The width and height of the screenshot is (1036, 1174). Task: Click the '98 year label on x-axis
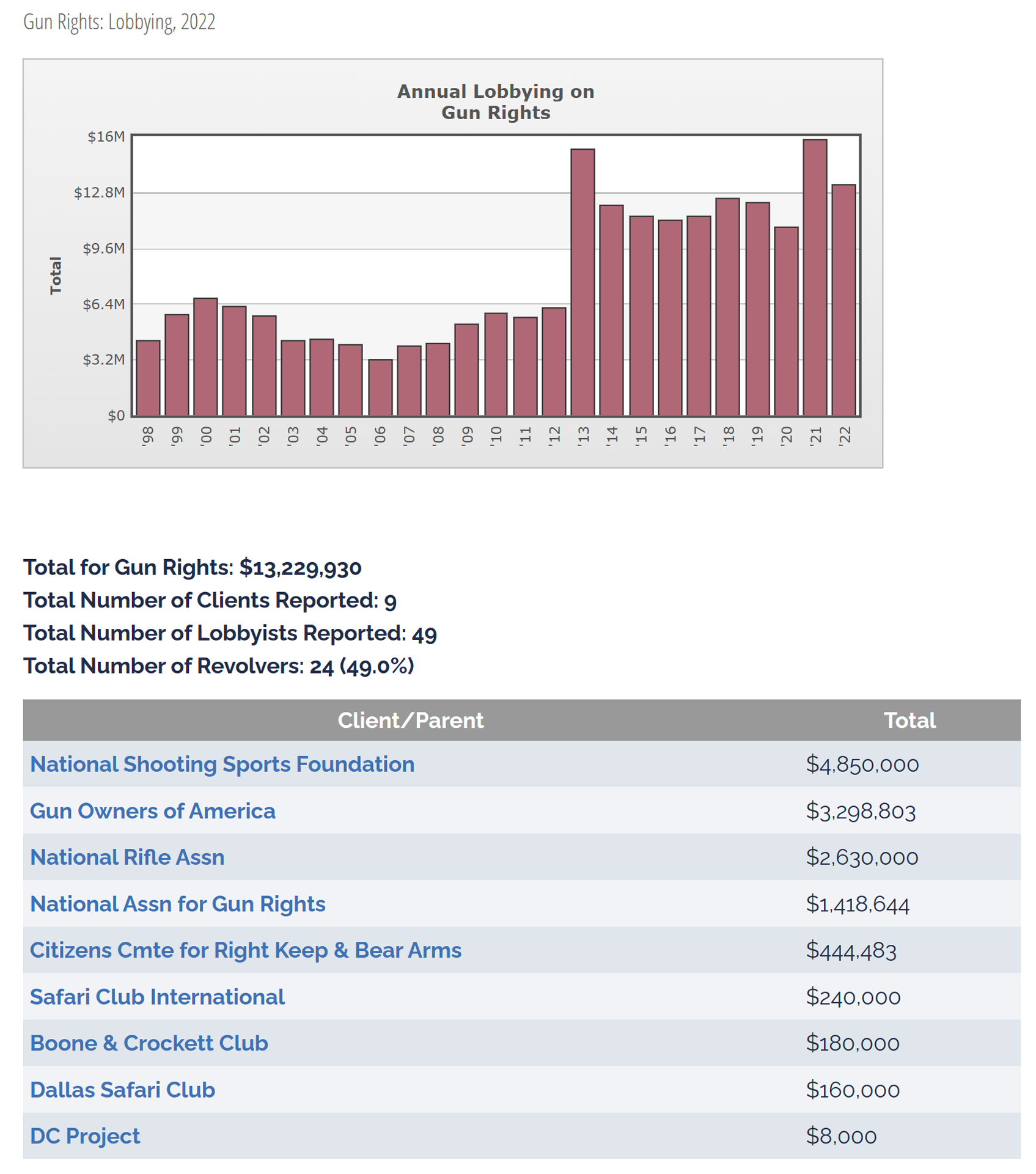(148, 436)
